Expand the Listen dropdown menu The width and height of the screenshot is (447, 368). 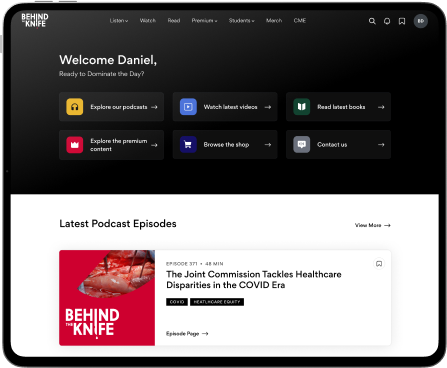(x=119, y=21)
